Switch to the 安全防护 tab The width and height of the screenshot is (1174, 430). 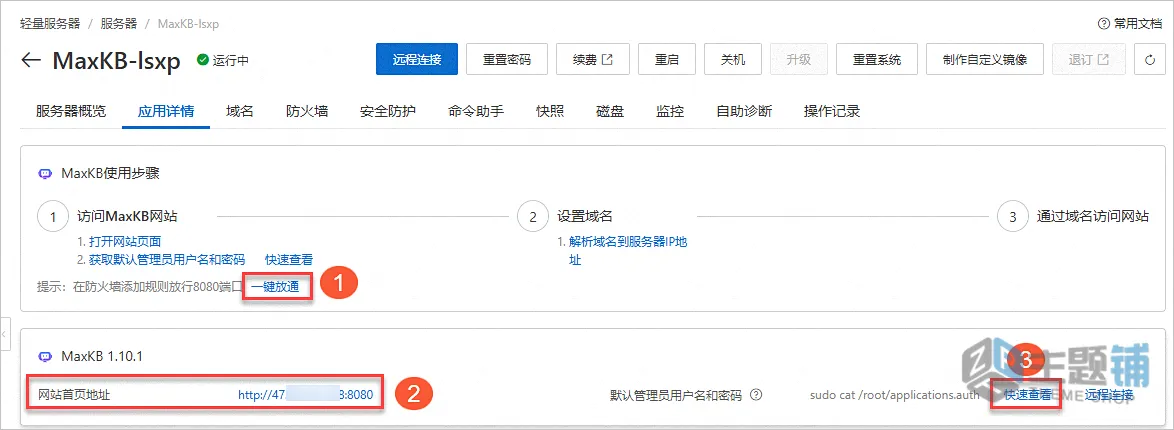388,112
